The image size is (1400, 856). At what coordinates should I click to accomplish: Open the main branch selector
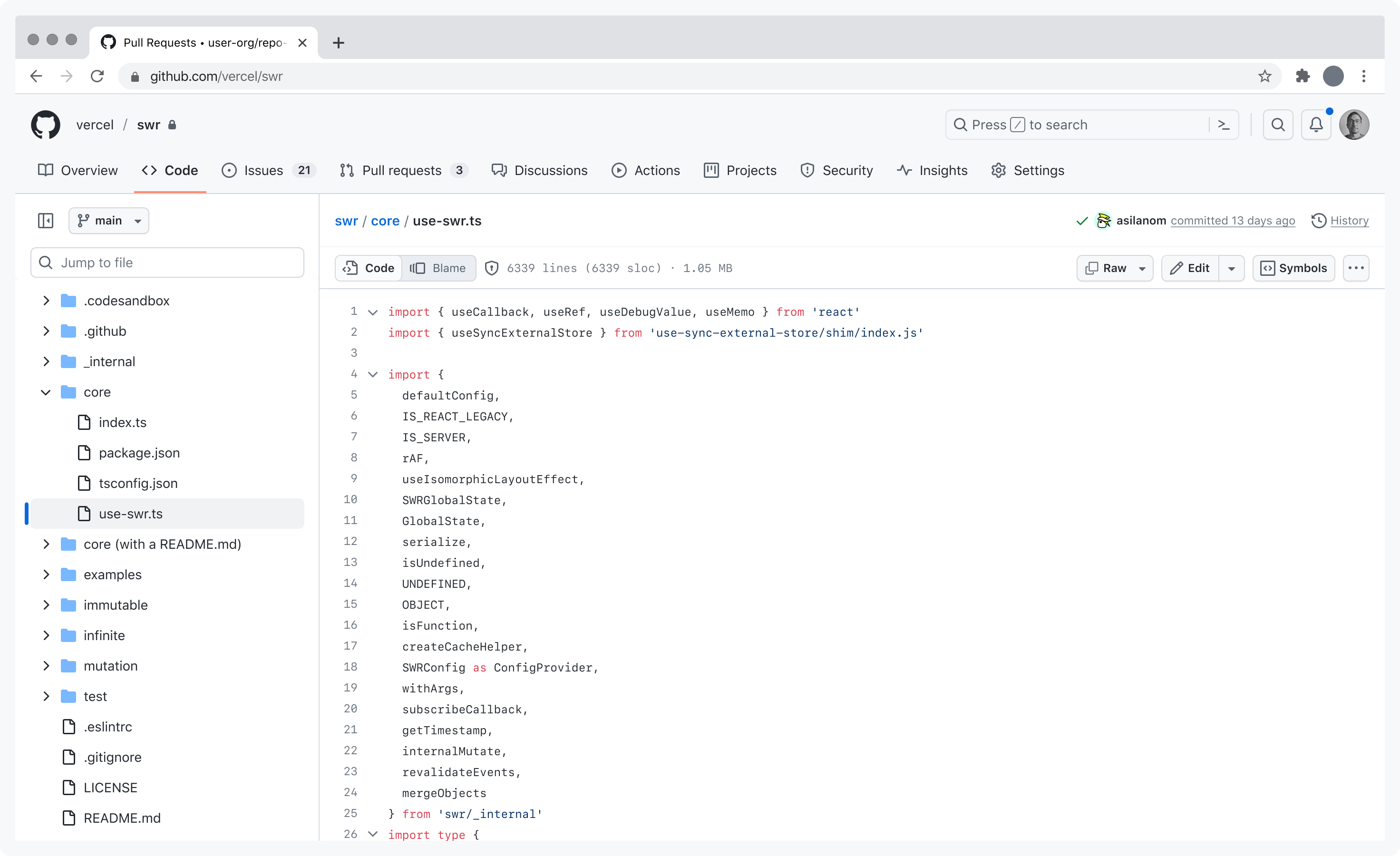click(x=108, y=220)
